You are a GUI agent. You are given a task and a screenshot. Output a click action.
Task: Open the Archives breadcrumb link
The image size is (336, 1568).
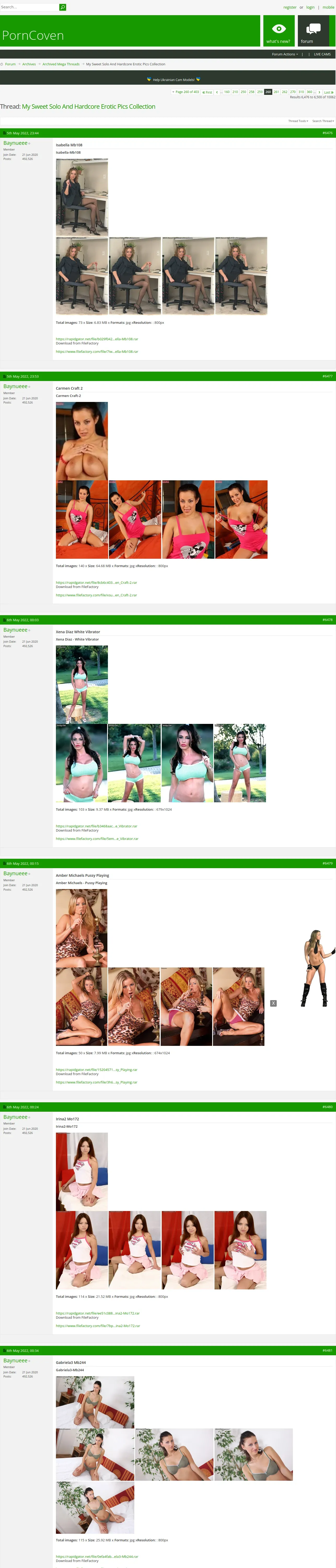click(29, 64)
